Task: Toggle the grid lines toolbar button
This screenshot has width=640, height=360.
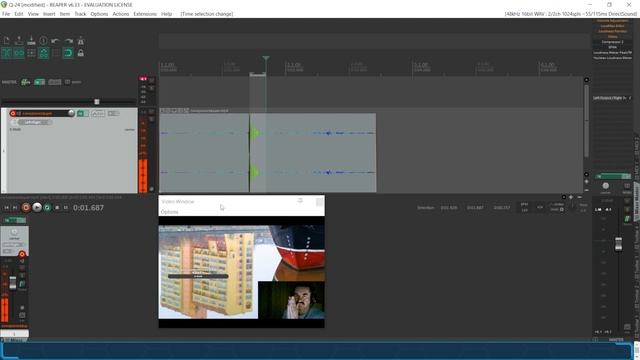Action: [x=56, y=53]
